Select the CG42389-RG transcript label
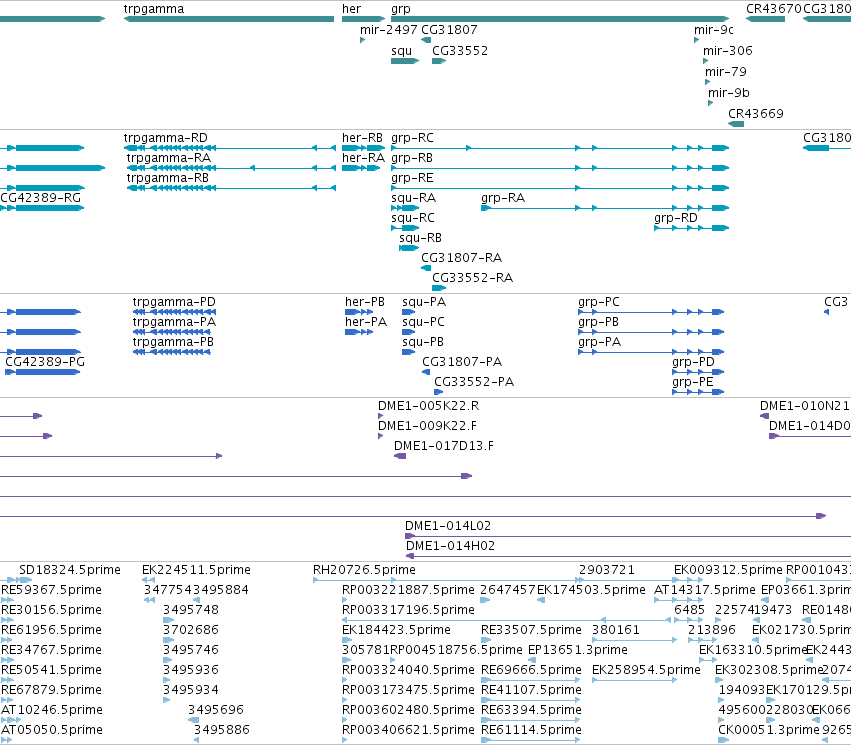The image size is (851, 745). pos(41,198)
